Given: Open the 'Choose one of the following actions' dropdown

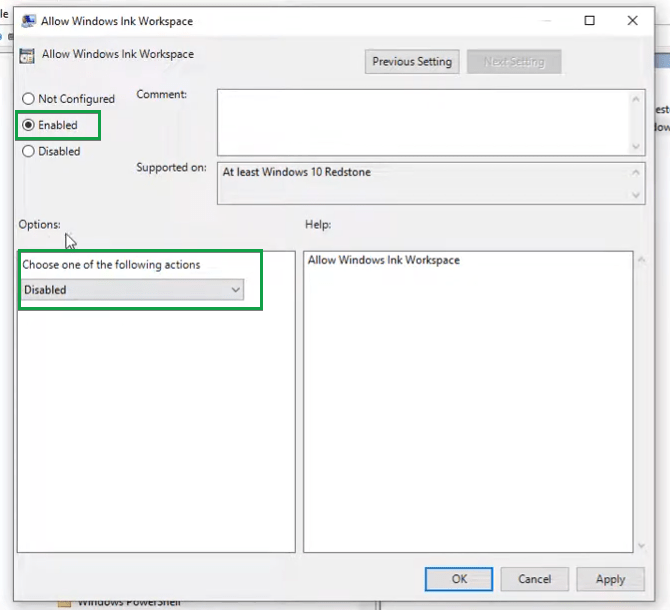Looking at the screenshot, I should tap(132, 290).
